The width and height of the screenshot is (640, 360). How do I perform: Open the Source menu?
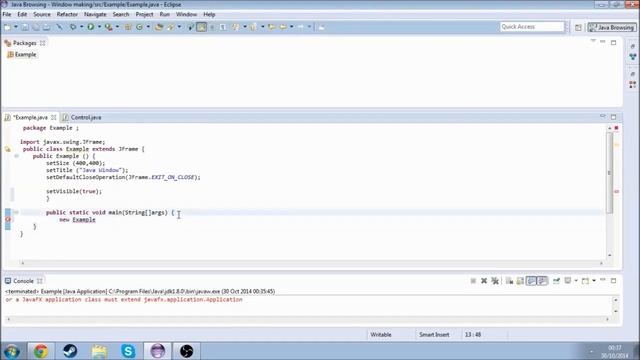click(42, 14)
